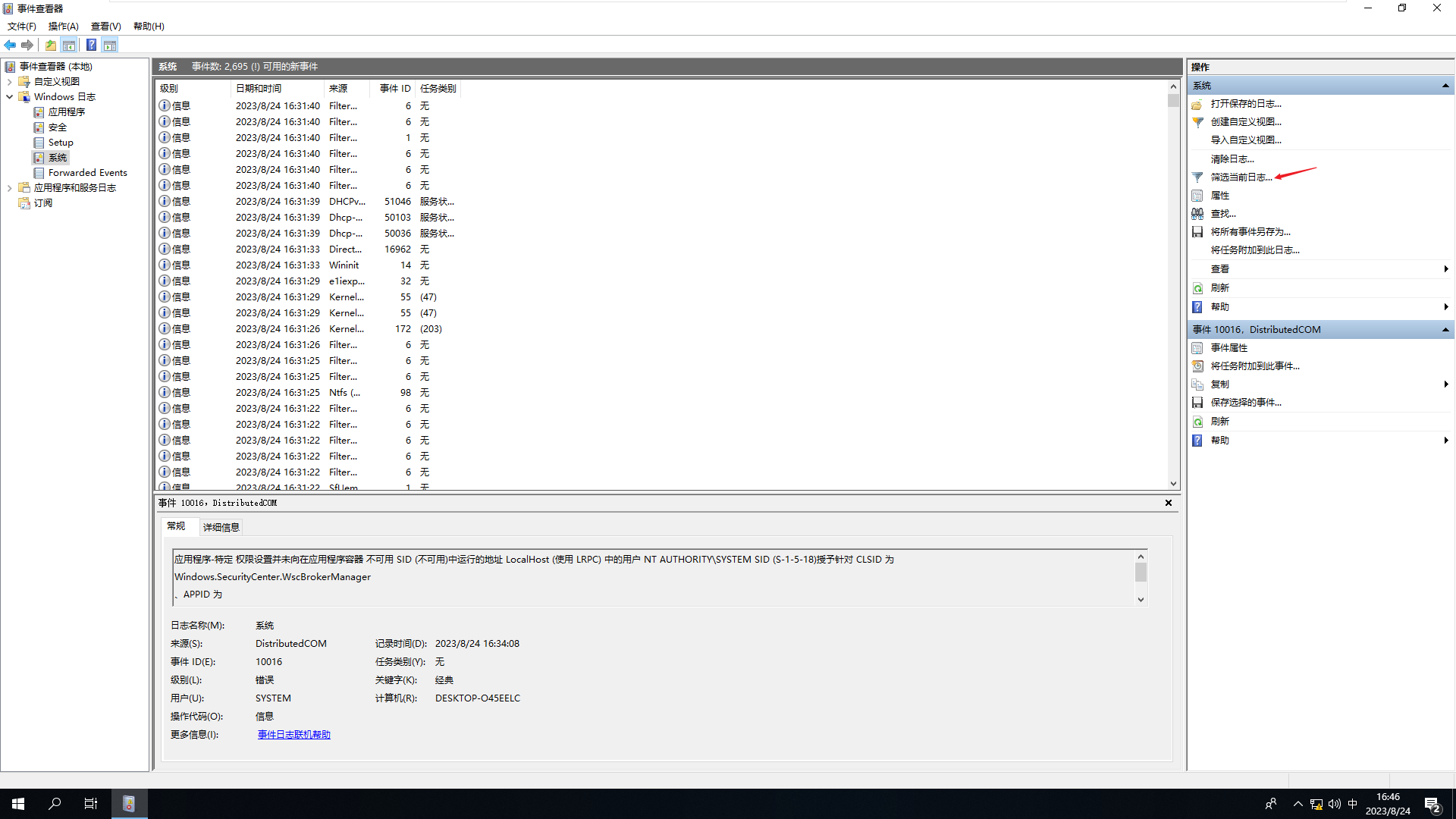Click create custom view icon
1456x819 pixels.
tap(1197, 122)
